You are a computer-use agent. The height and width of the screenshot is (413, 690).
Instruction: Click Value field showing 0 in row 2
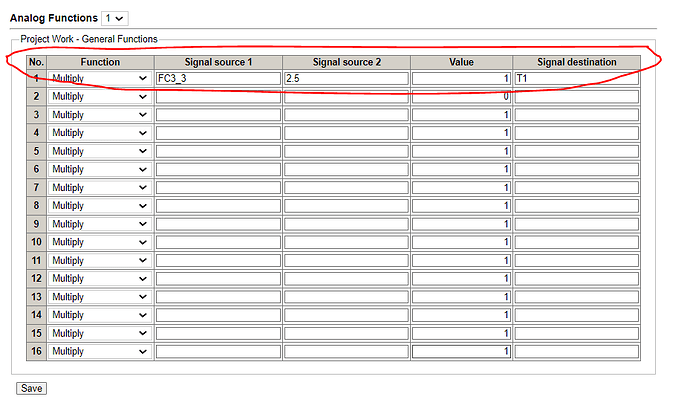pos(461,97)
